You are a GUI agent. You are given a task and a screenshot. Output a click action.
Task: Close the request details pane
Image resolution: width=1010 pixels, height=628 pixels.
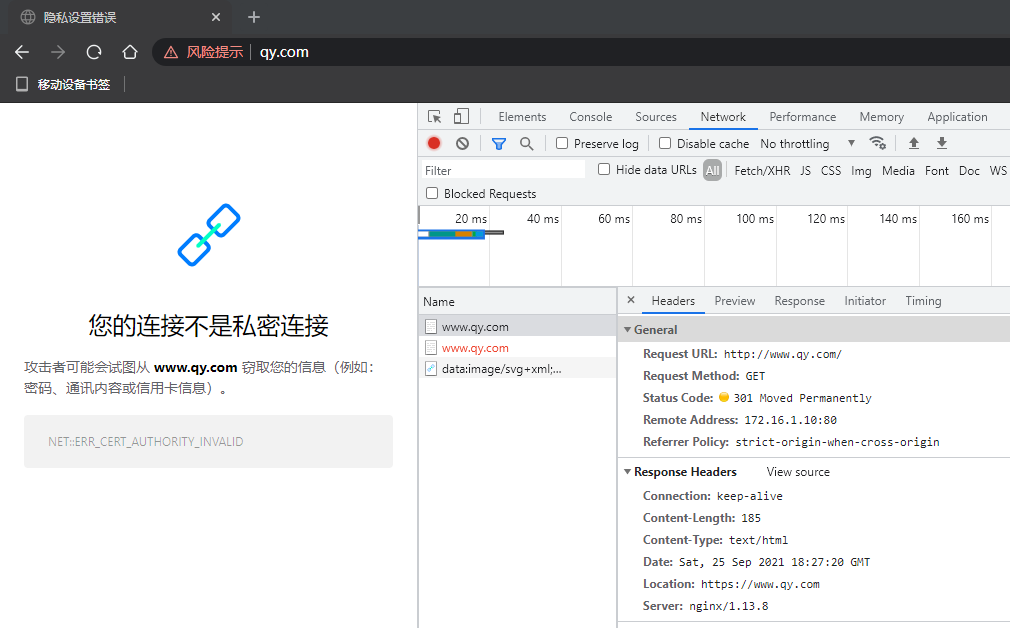(x=631, y=300)
